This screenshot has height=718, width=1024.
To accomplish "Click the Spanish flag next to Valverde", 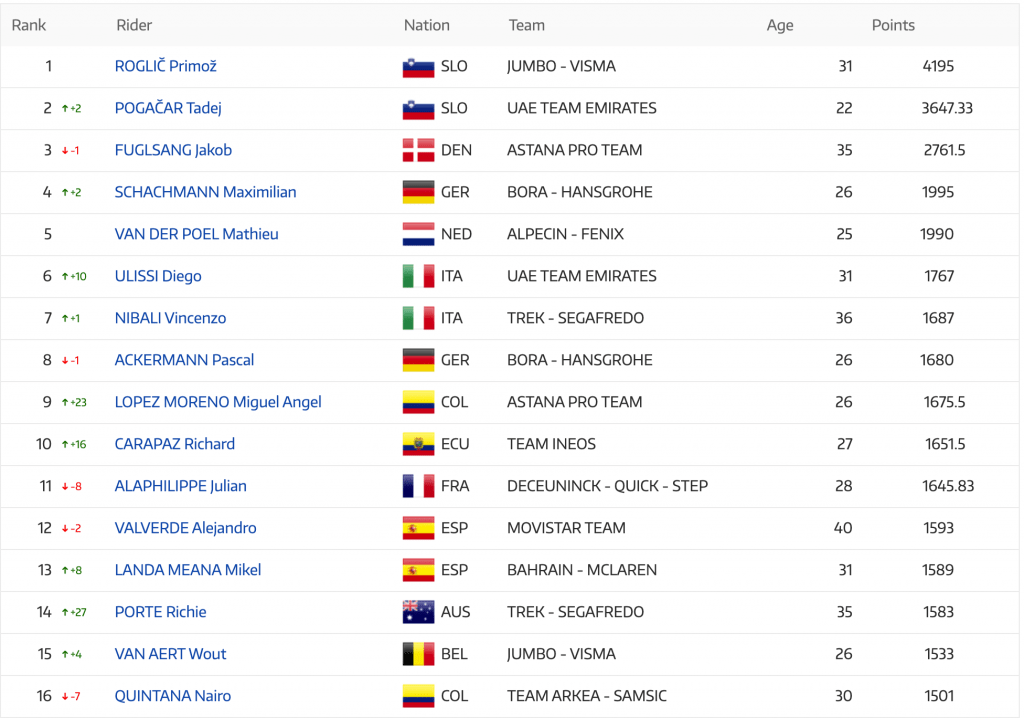I will pyautogui.click(x=418, y=528).
